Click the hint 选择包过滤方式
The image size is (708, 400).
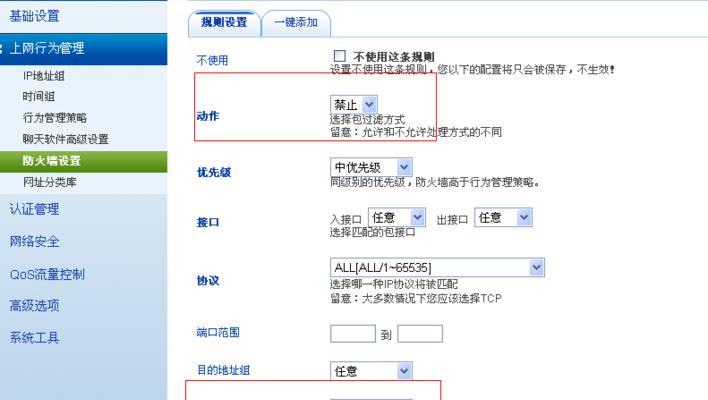point(368,120)
